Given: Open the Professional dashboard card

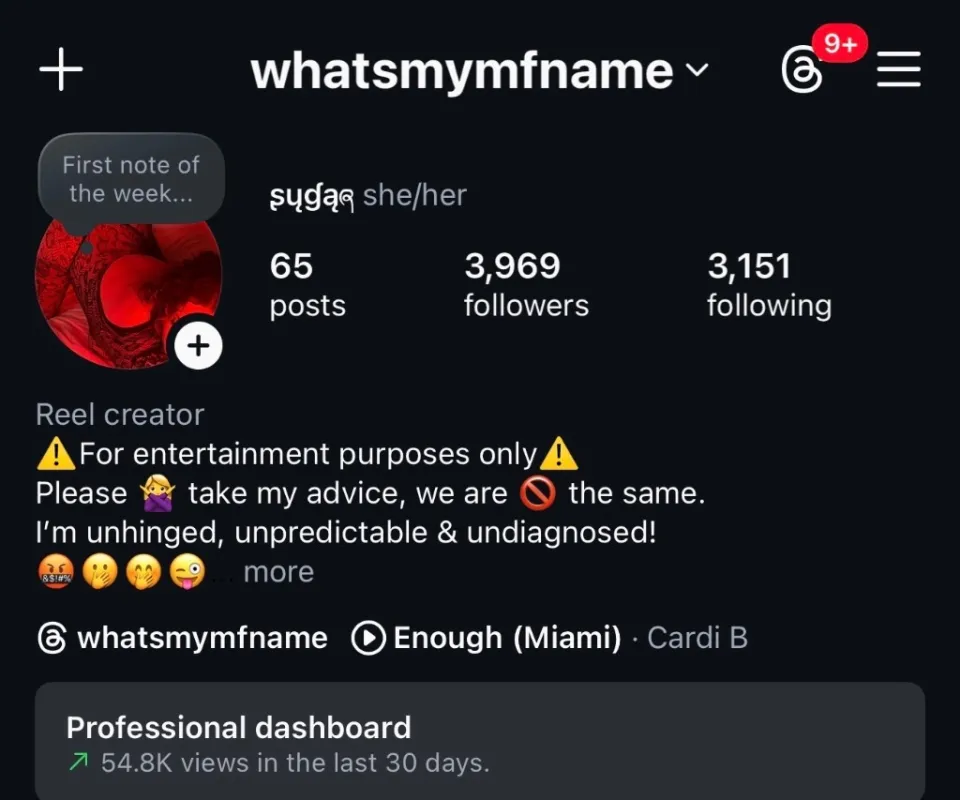Looking at the screenshot, I should tap(479, 741).
